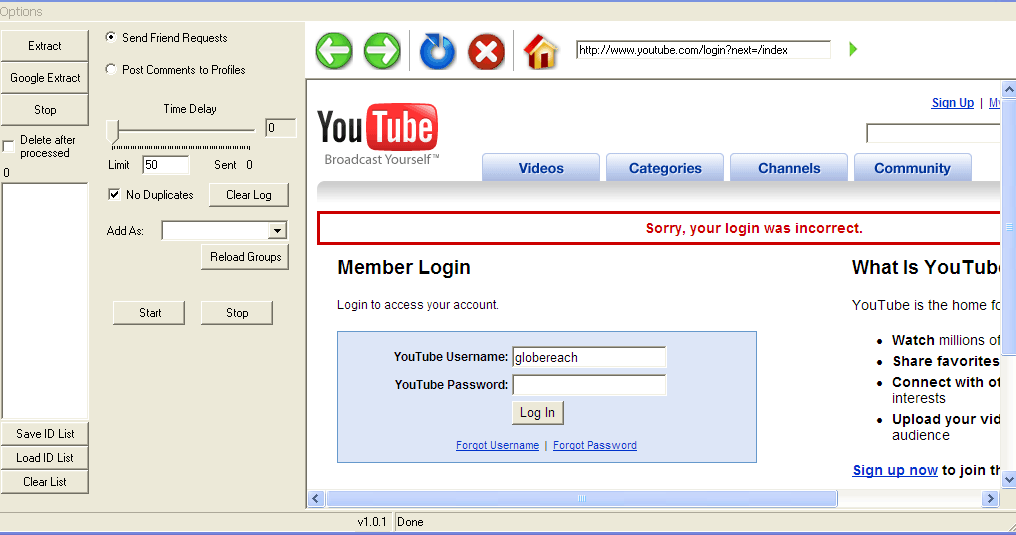Click the horizontal scrollbar thumb

[582, 498]
